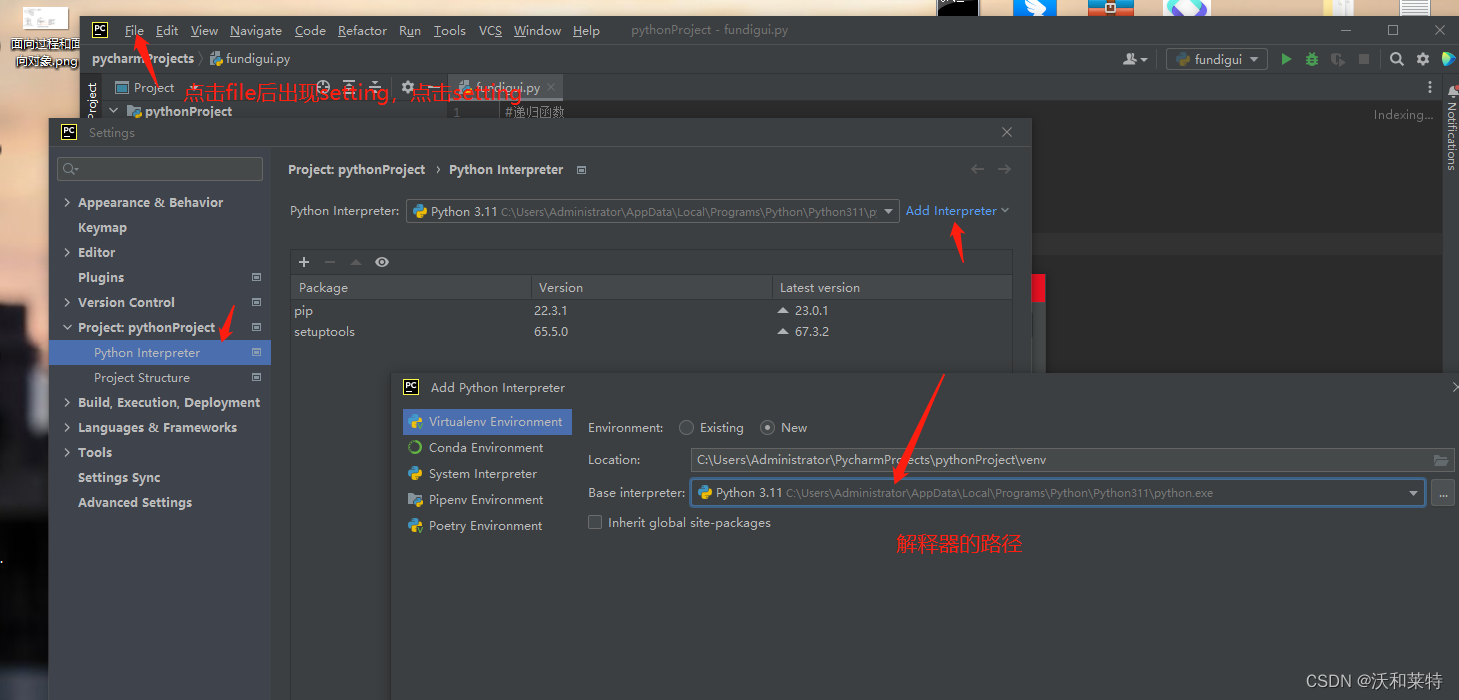This screenshot has height=700, width=1459.
Task: Start debugging with the green bug icon
Action: point(1312,59)
